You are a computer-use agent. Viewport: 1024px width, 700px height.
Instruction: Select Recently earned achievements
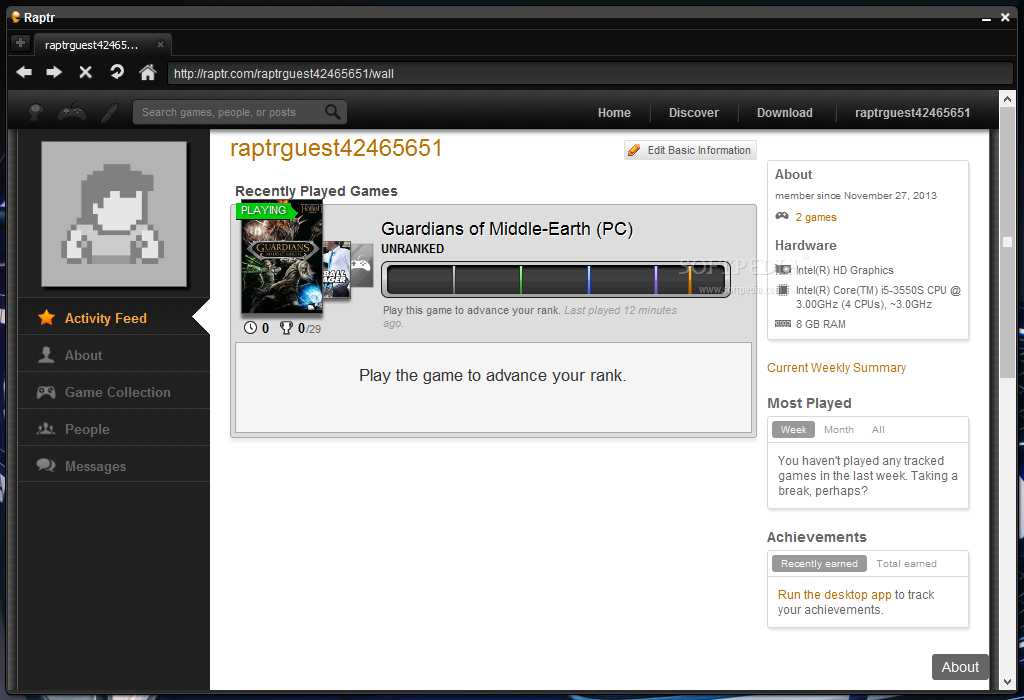(x=820, y=564)
